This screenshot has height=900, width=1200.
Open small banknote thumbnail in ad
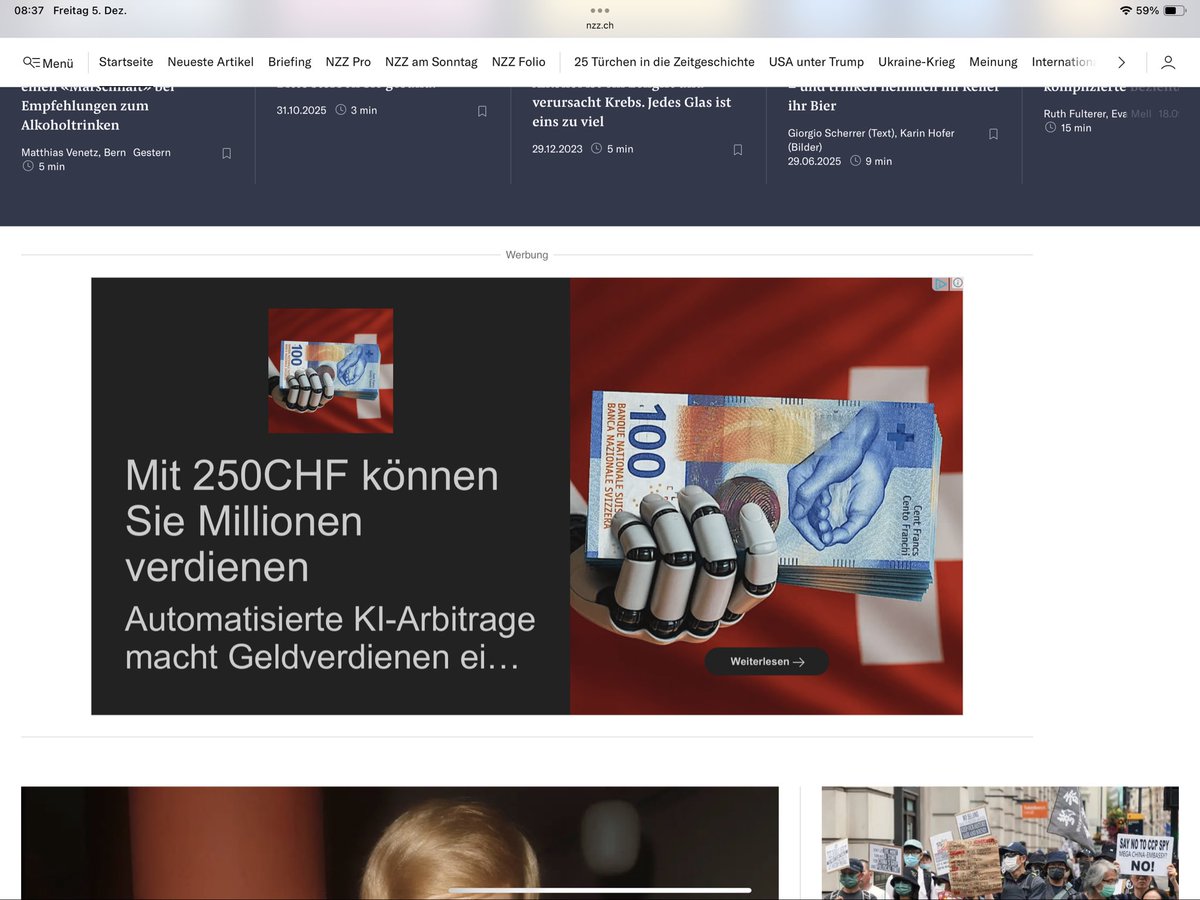tap(330, 370)
